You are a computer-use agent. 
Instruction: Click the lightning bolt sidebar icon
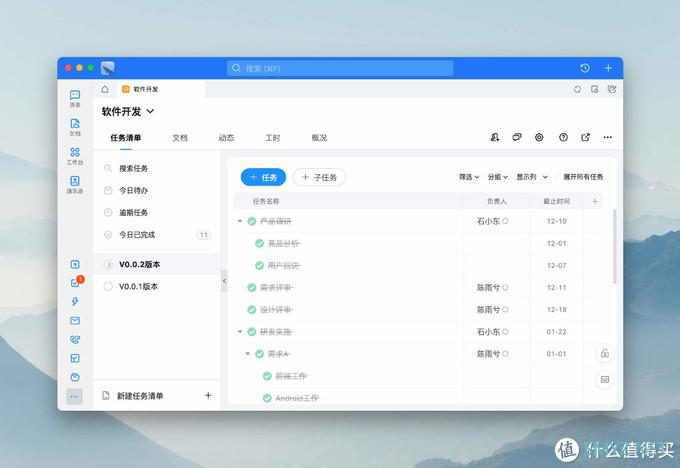(x=75, y=301)
